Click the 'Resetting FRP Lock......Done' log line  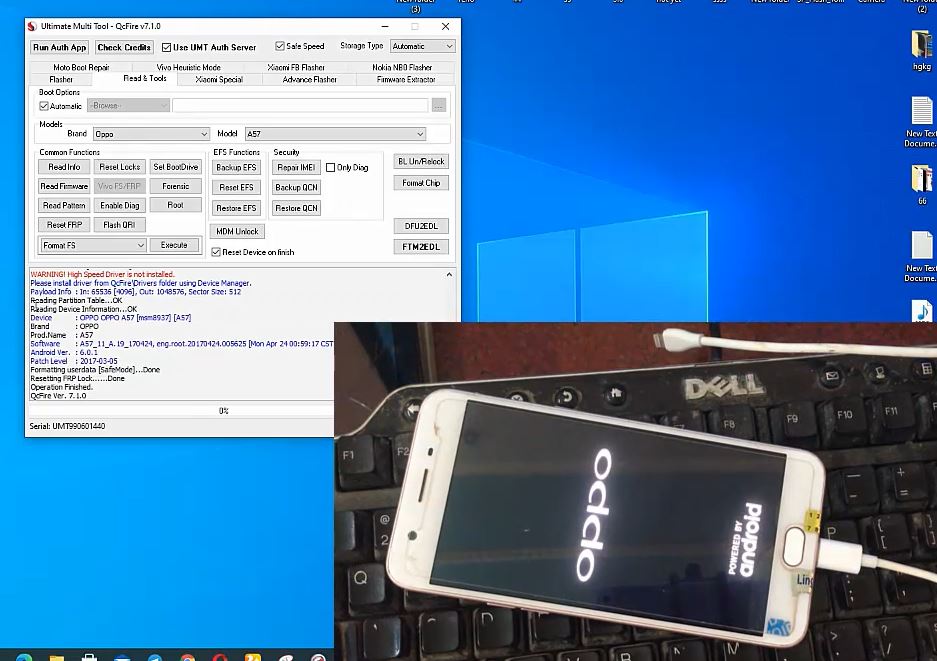coord(78,378)
